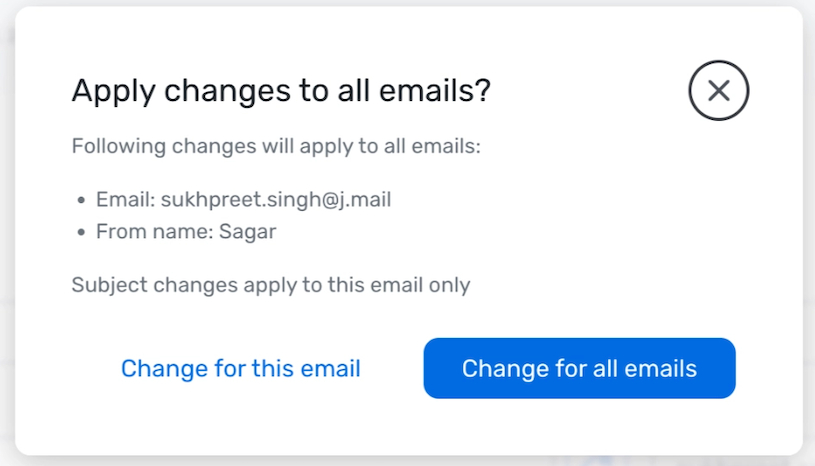The width and height of the screenshot is (815, 466).
Task: Dismiss the modal with the X button
Action: click(719, 90)
